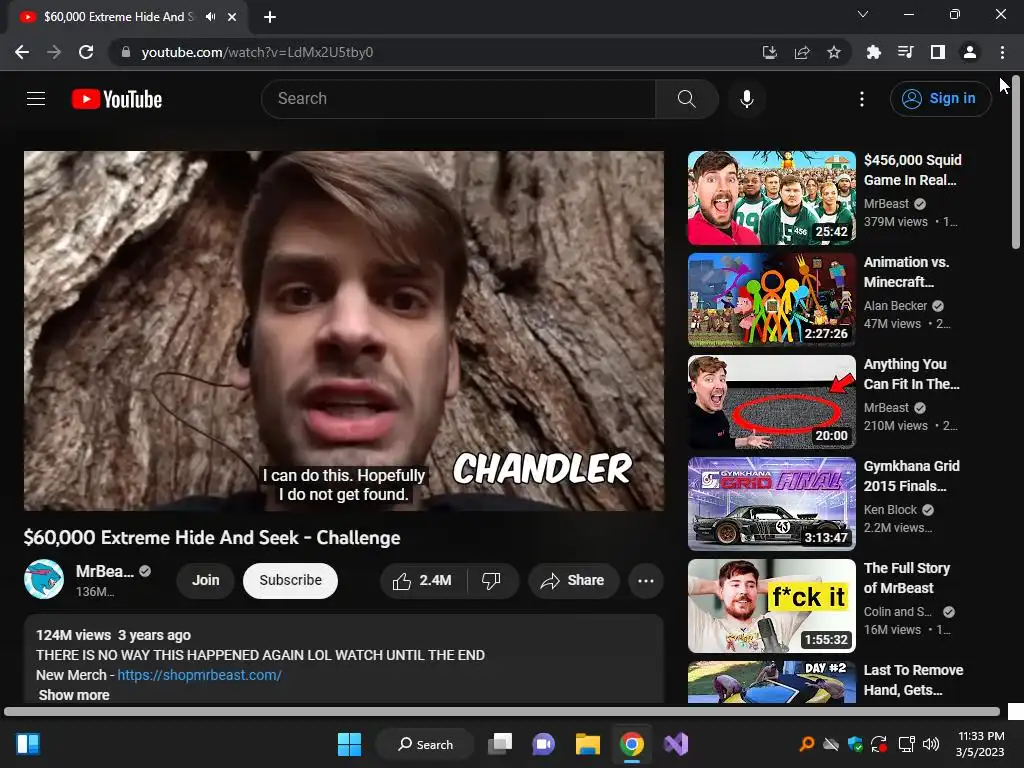
Task: Open File Explorer from the taskbar
Action: click(588, 744)
